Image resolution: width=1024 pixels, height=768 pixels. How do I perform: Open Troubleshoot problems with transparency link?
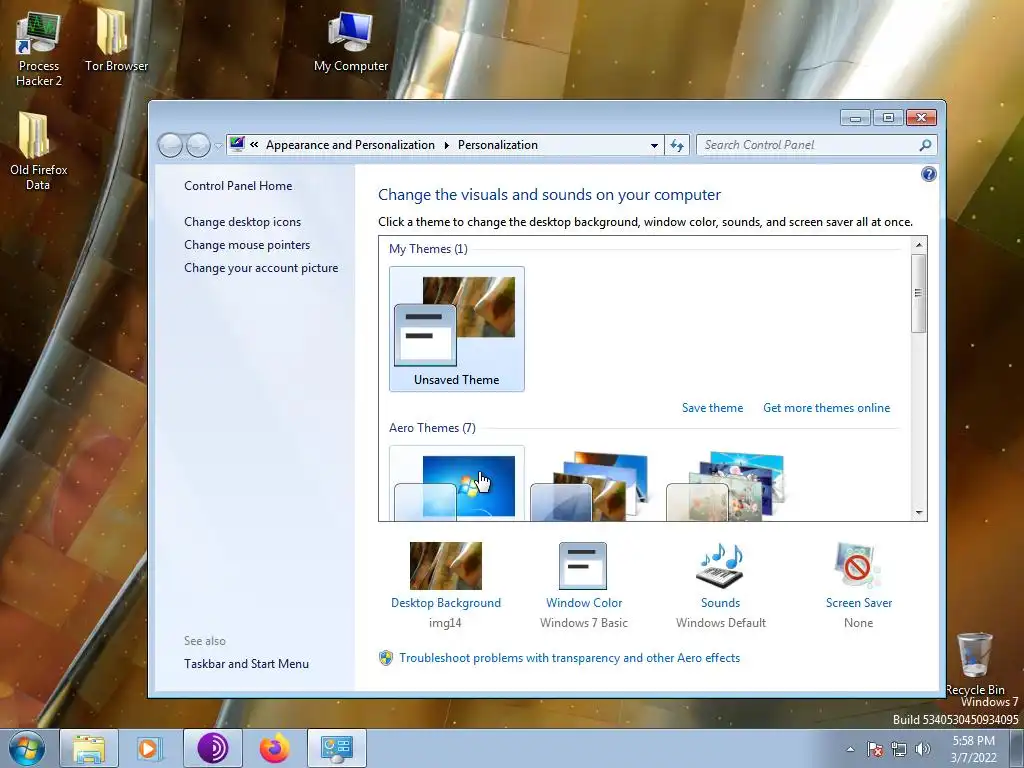pos(569,658)
